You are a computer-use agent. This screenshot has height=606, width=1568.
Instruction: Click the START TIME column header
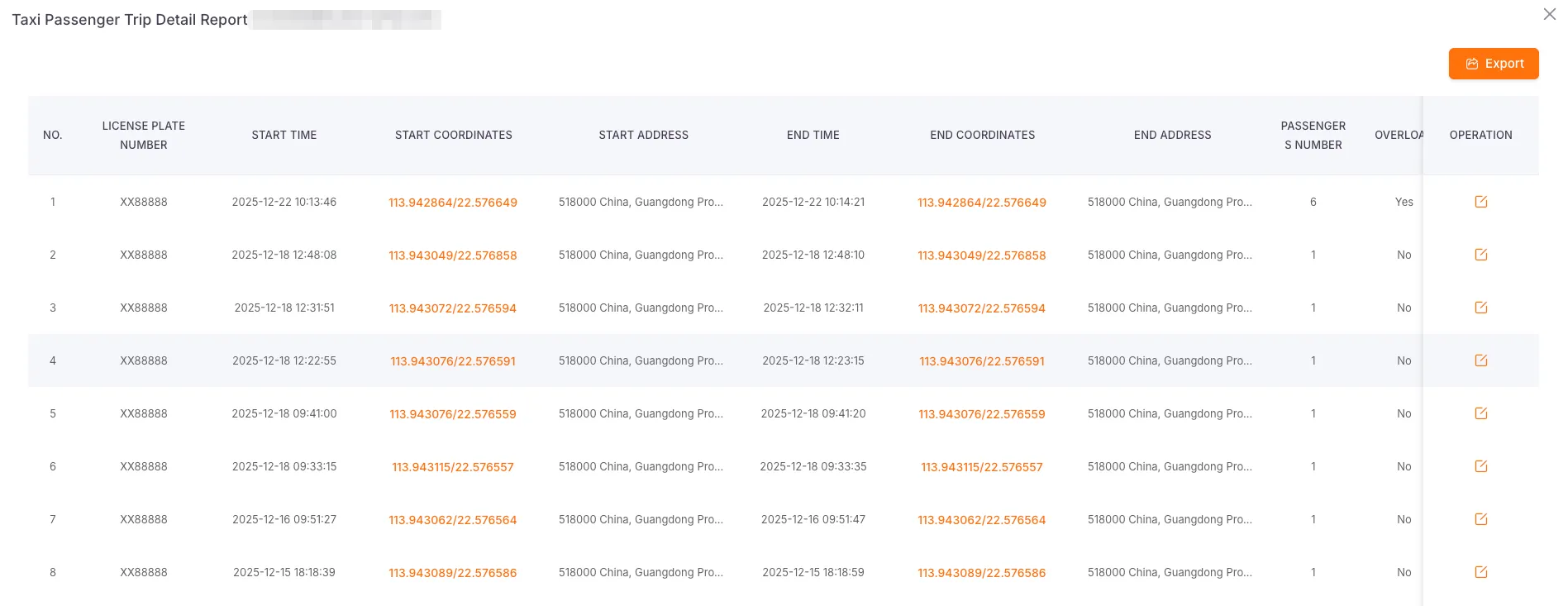coord(284,135)
